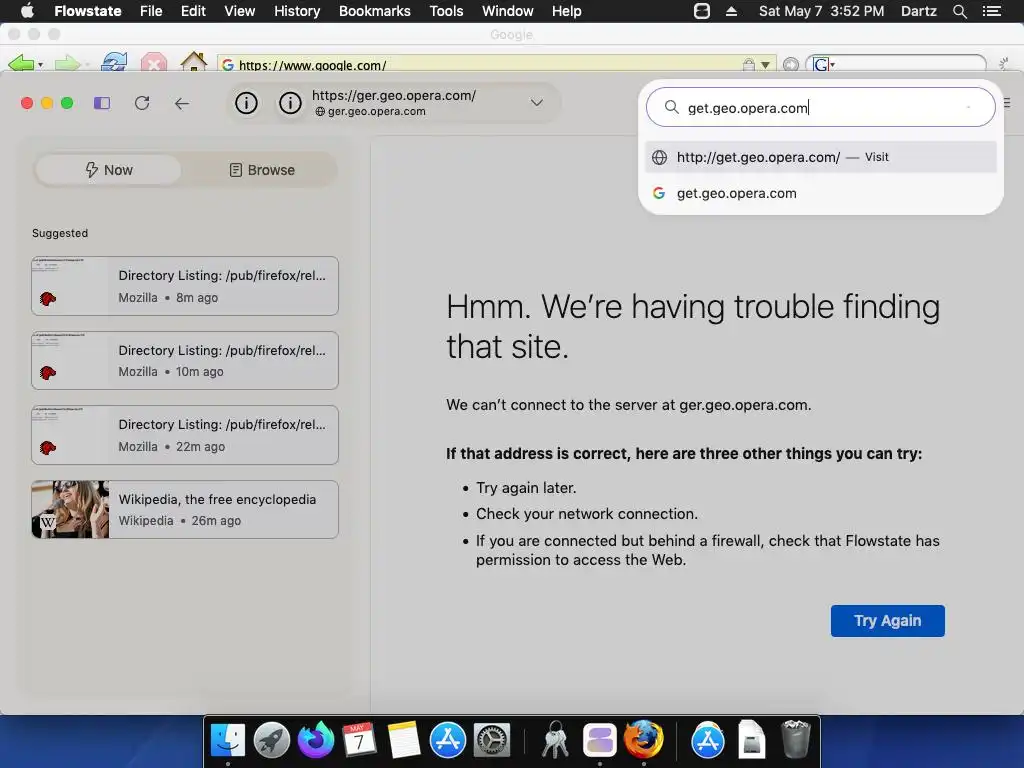Open the Bookmarks menu
1024x768 pixels.
(375, 11)
